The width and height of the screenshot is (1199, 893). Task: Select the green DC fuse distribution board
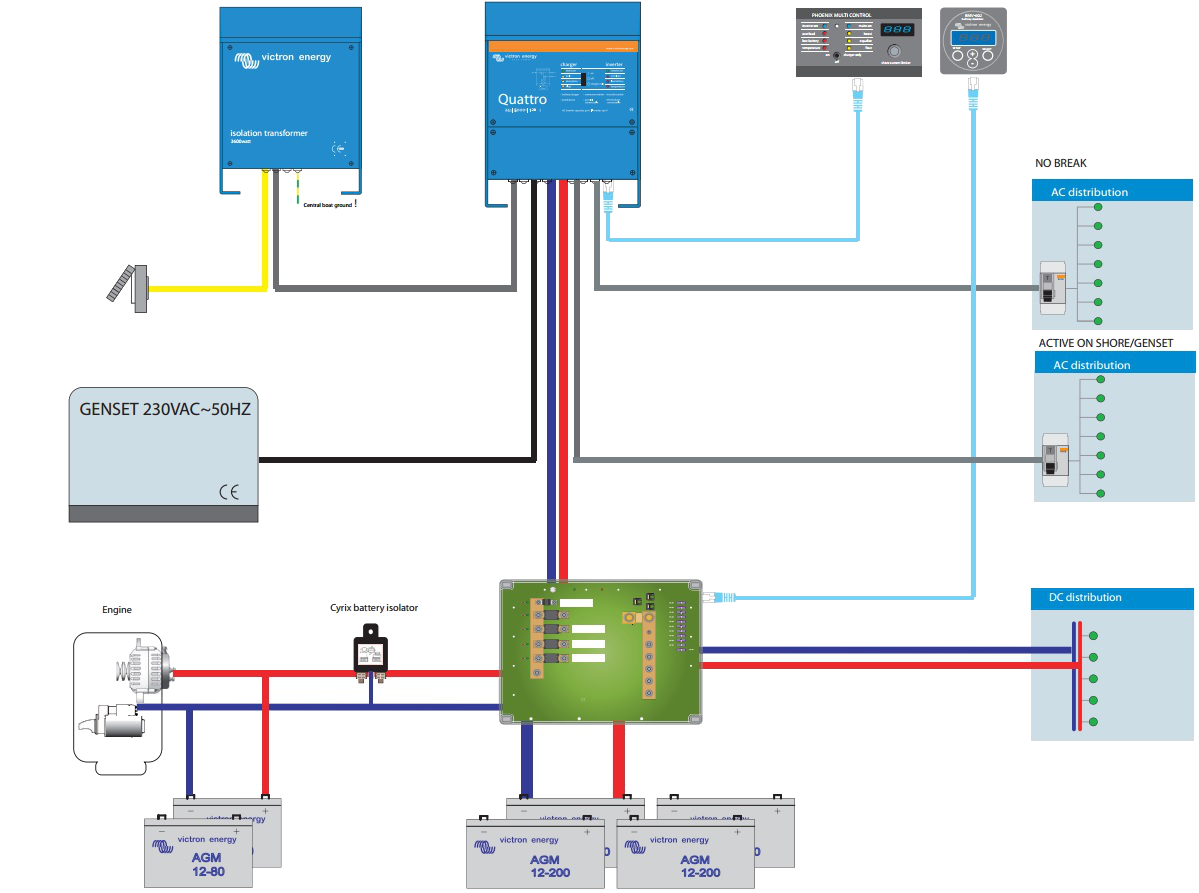pos(600,651)
